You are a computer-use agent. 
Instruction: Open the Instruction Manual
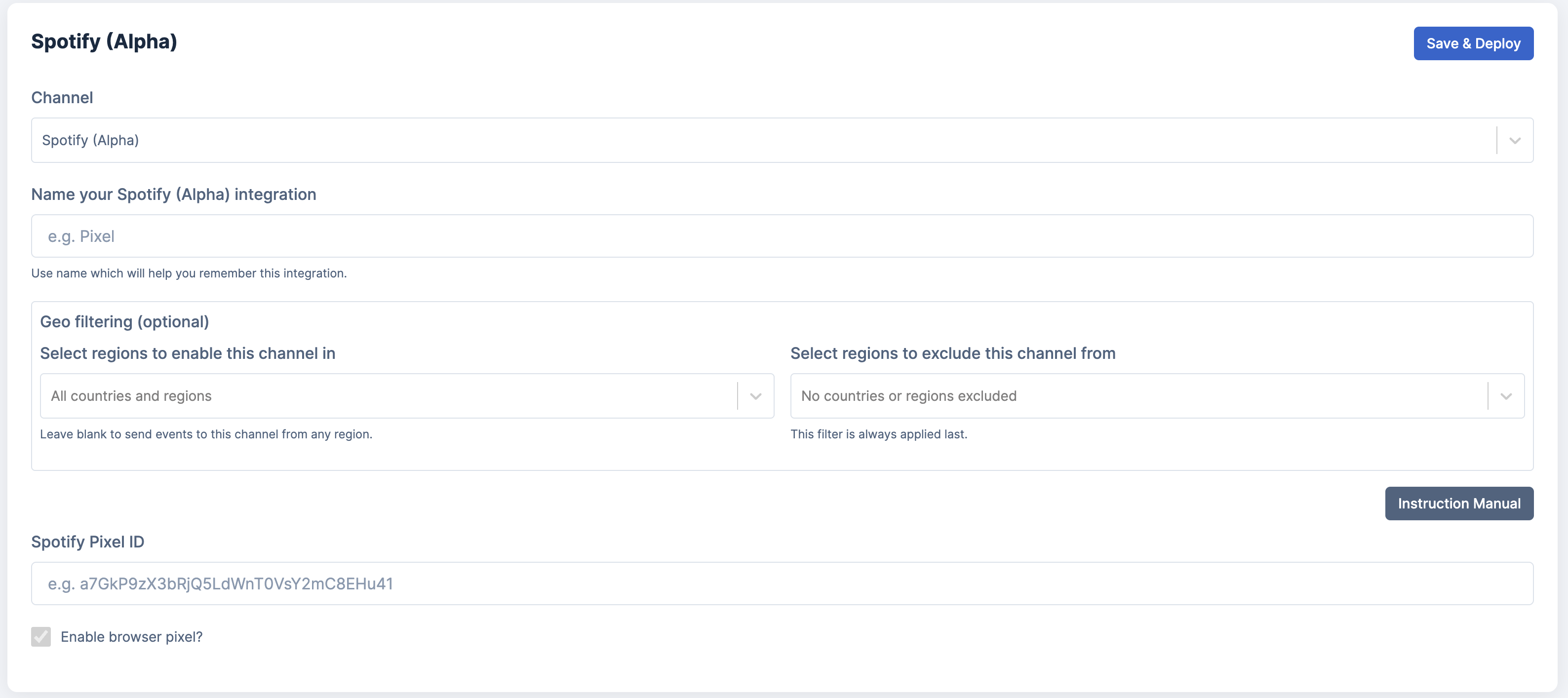click(1458, 504)
